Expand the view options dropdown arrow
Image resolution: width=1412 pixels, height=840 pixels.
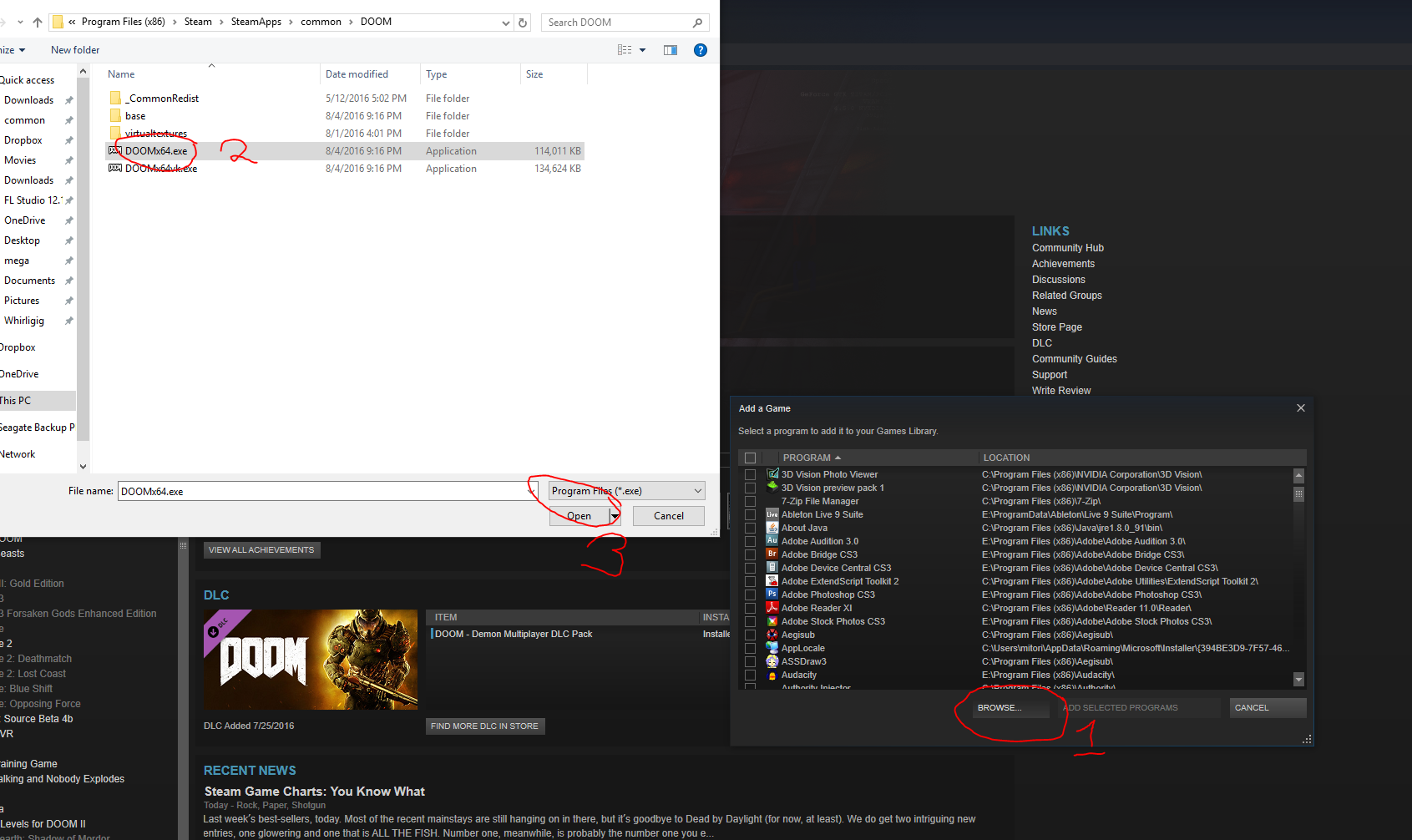(642, 50)
